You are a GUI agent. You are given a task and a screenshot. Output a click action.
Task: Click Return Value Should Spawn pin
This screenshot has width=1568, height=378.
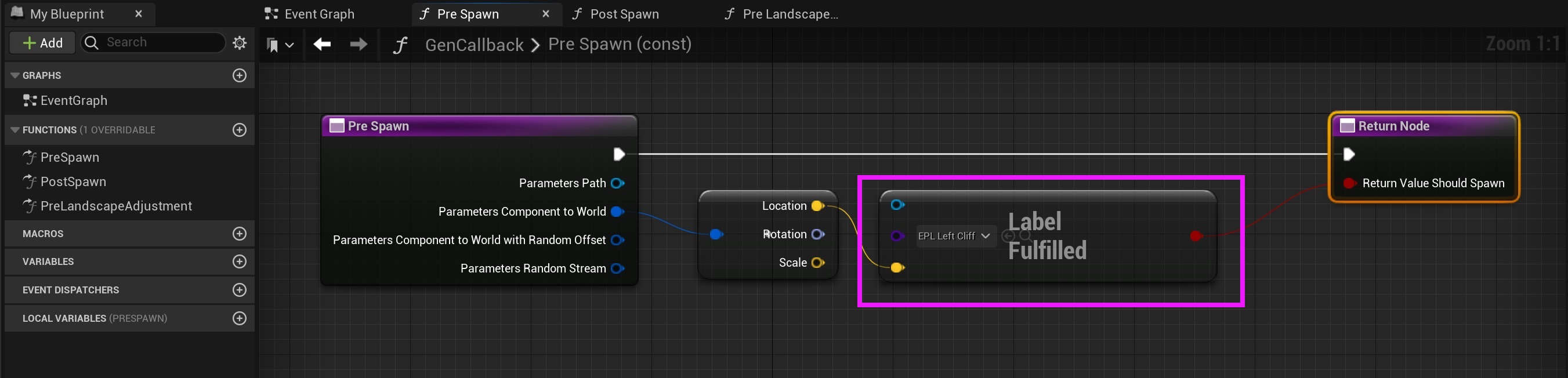tap(1349, 183)
